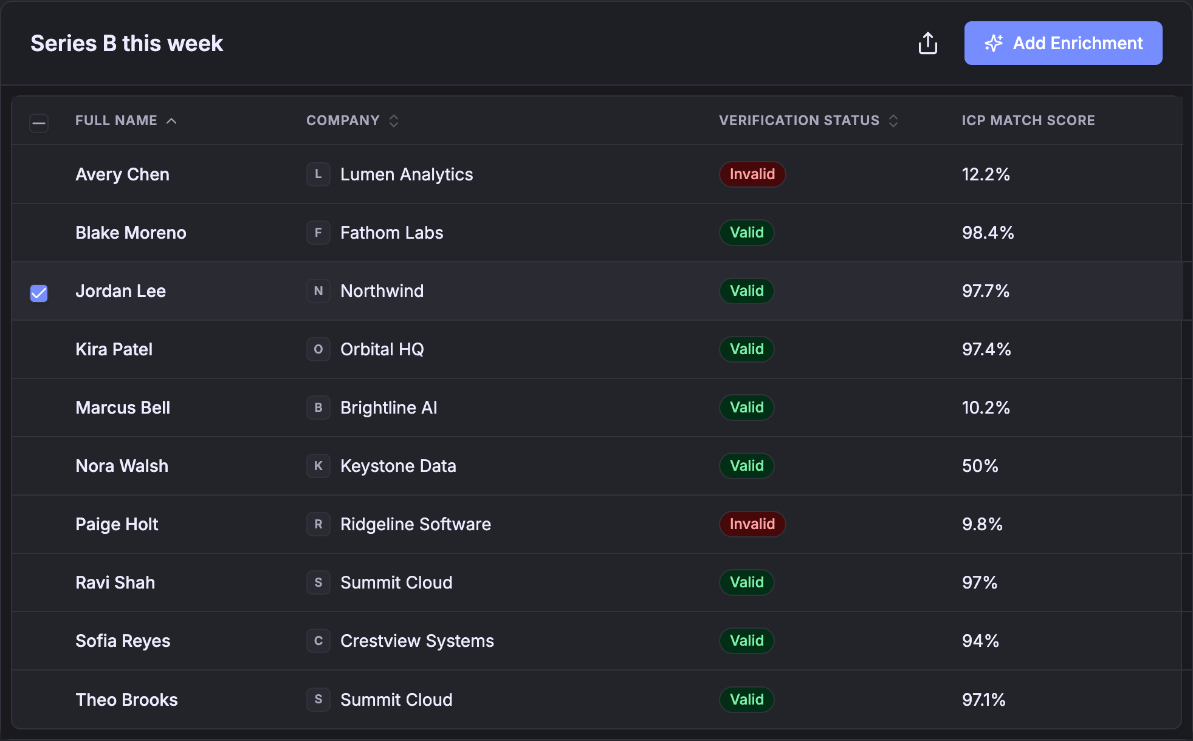Click Blake Moreno's Valid status badge
Viewport: 1193px width, 741px height.
[746, 233]
